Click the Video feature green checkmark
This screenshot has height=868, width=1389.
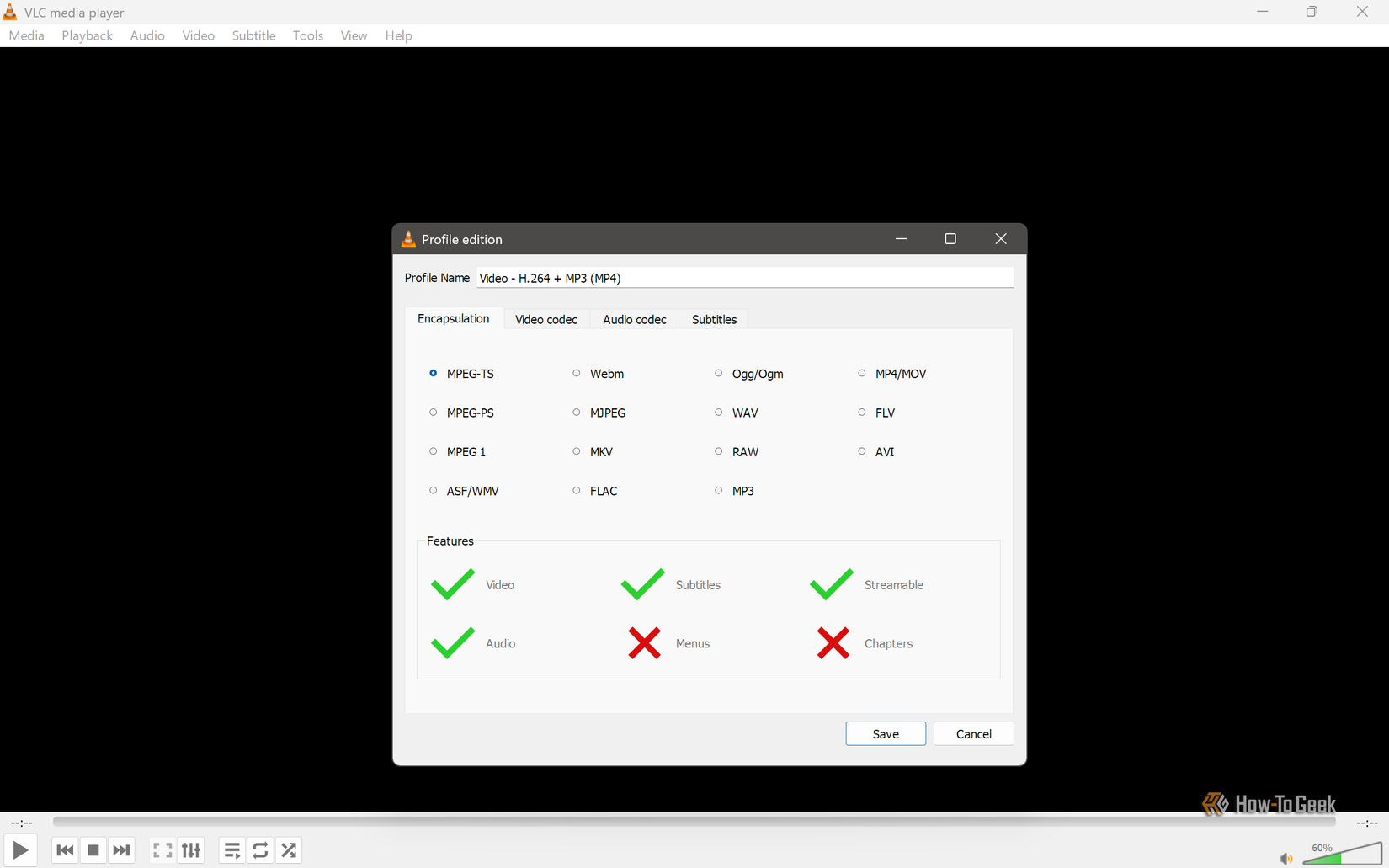[x=453, y=584]
